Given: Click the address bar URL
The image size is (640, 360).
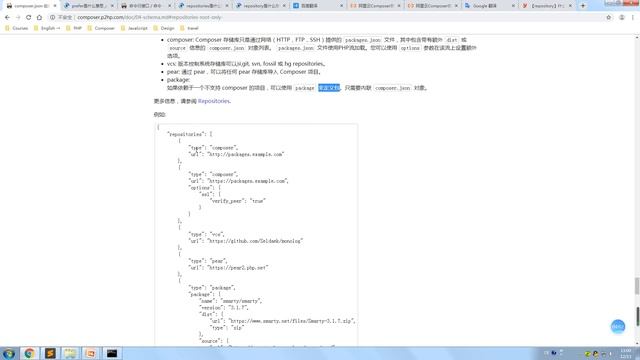Looking at the screenshot, I should point(149,18).
